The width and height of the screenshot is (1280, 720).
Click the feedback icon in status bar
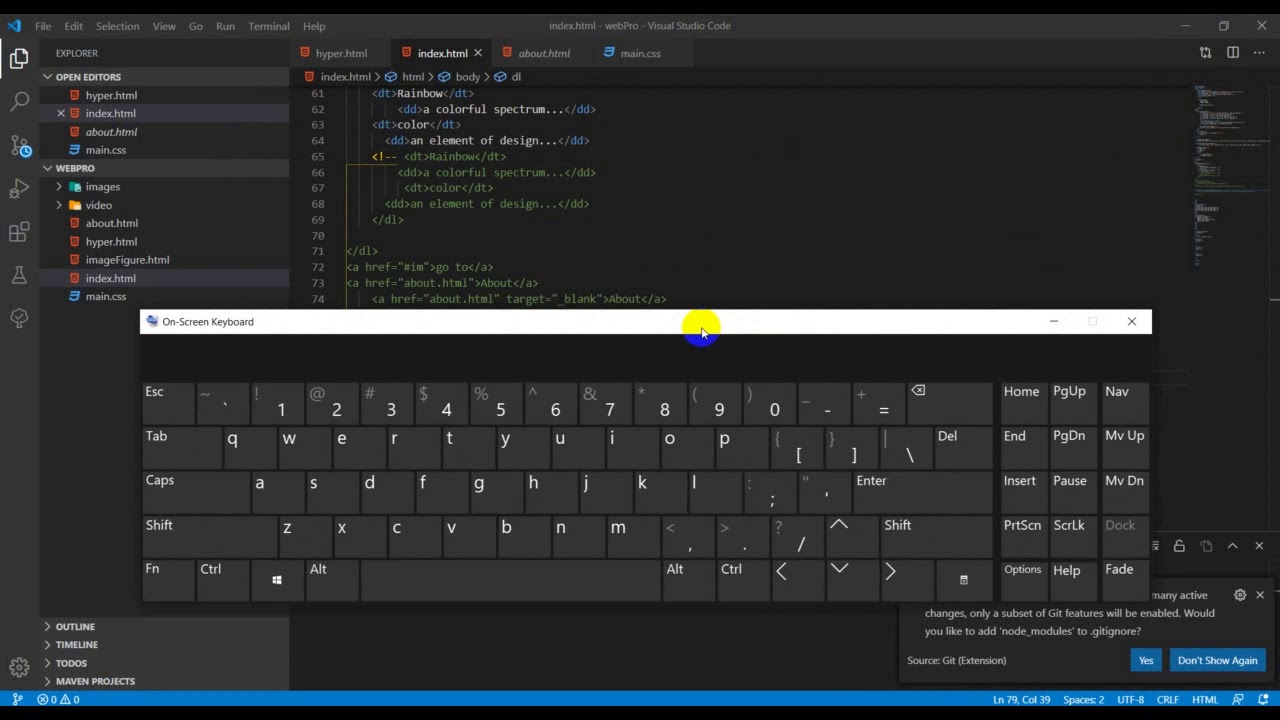click(x=1238, y=699)
